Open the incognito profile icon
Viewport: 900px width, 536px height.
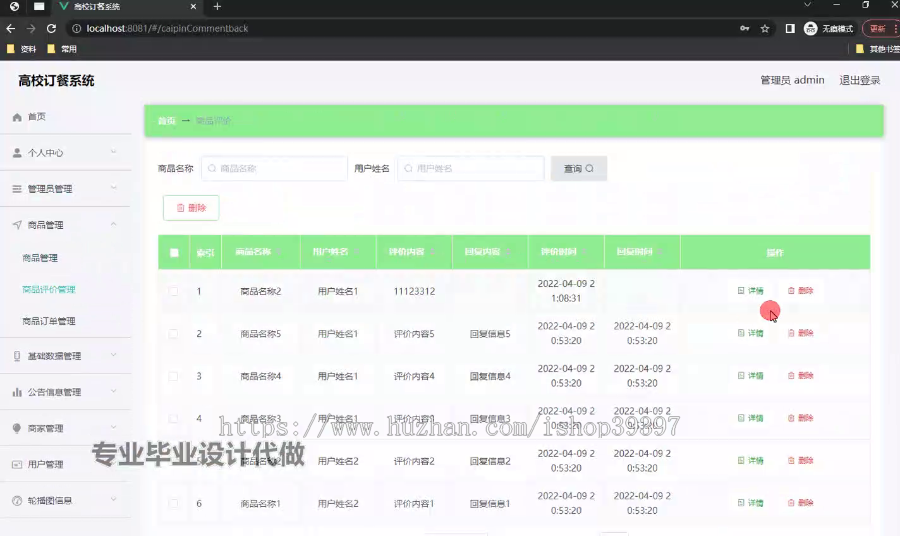810,28
